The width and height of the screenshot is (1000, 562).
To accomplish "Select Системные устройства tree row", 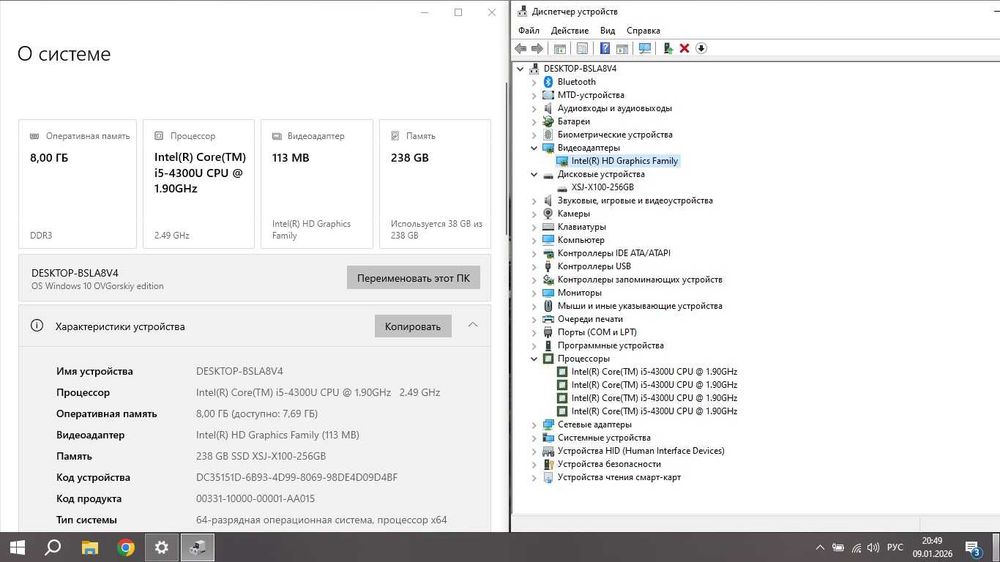I will point(604,438).
